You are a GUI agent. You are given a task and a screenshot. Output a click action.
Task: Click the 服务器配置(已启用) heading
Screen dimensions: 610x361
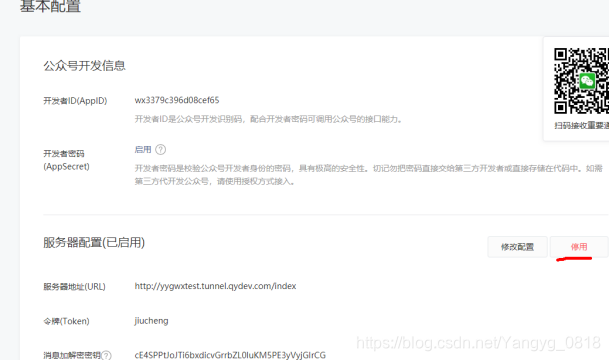94,242
